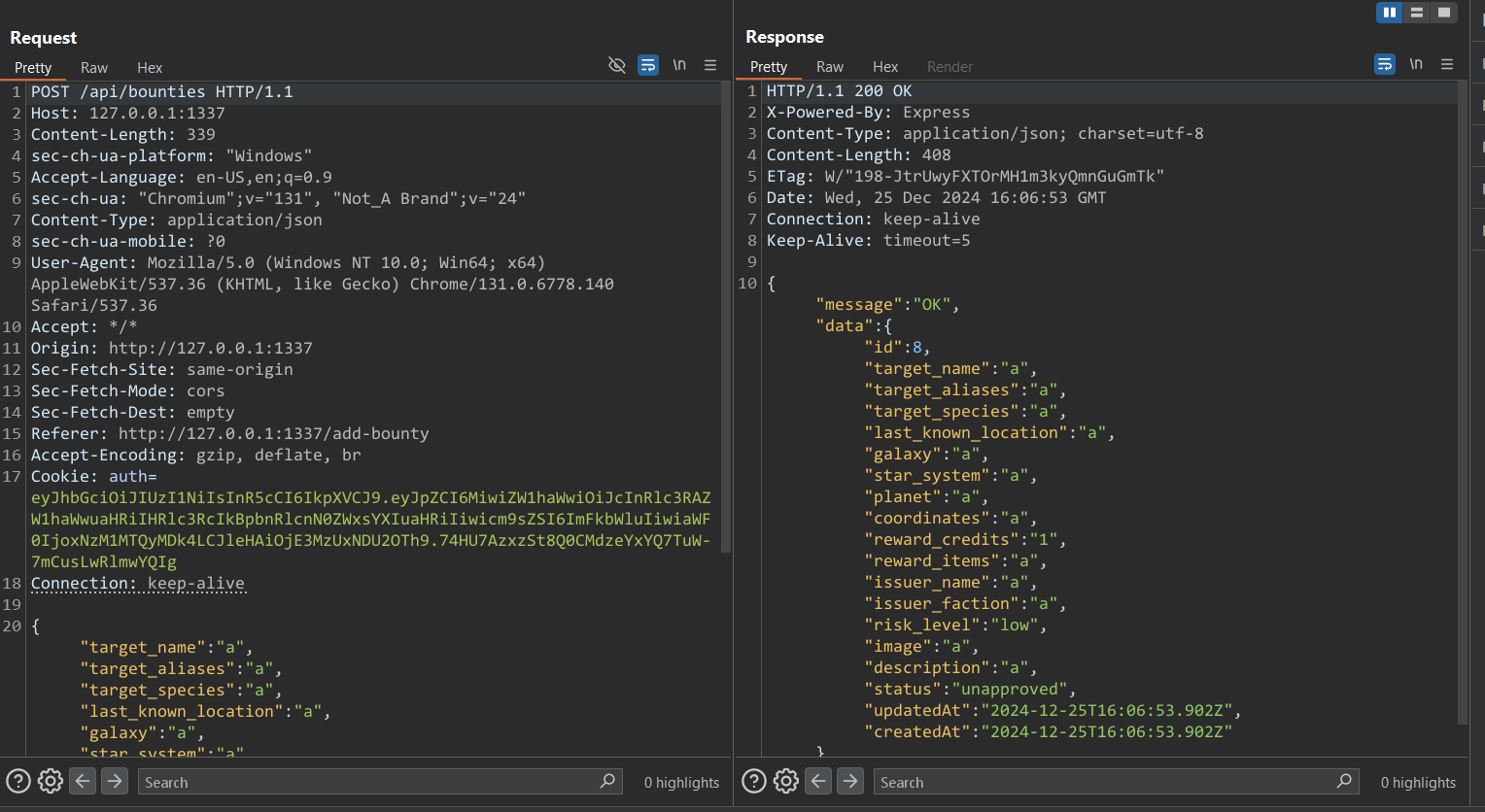
Task: Switch Request view to Raw tab
Action: [x=94, y=68]
